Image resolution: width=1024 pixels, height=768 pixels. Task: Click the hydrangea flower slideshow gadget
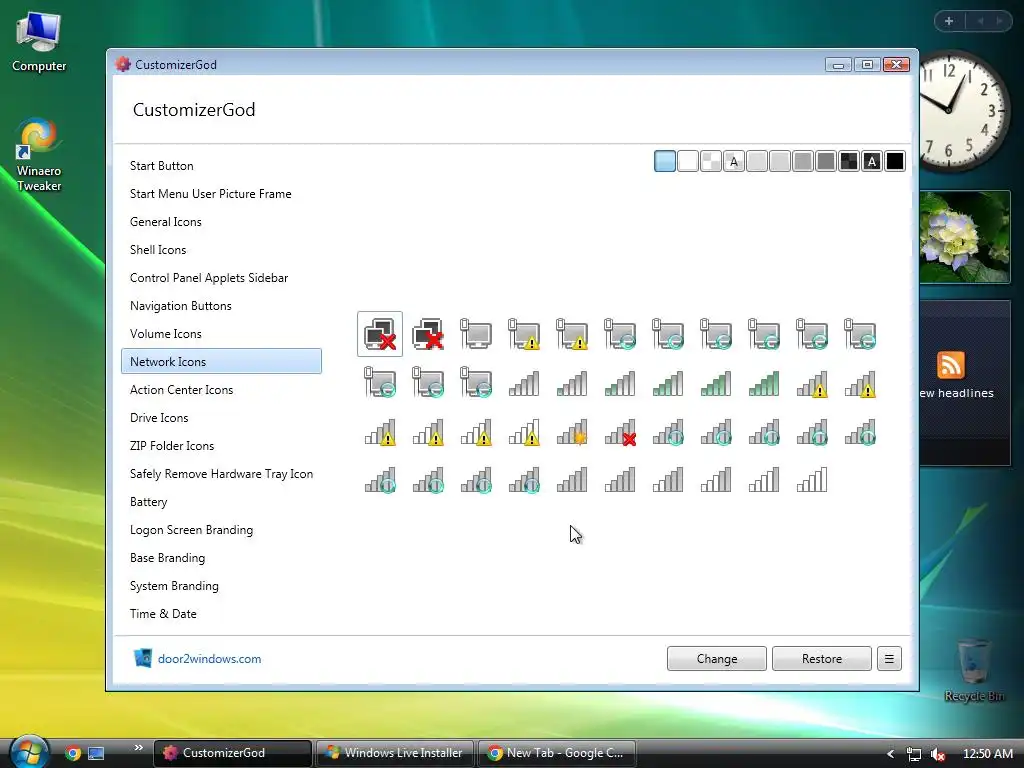coord(965,236)
